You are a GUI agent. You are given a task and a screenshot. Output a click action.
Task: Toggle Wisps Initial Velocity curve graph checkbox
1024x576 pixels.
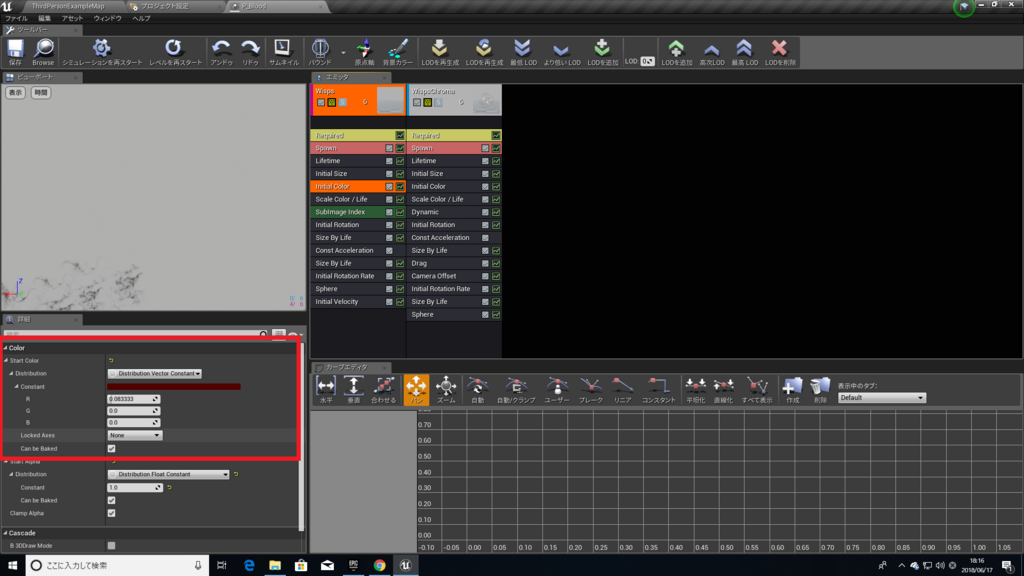point(400,302)
